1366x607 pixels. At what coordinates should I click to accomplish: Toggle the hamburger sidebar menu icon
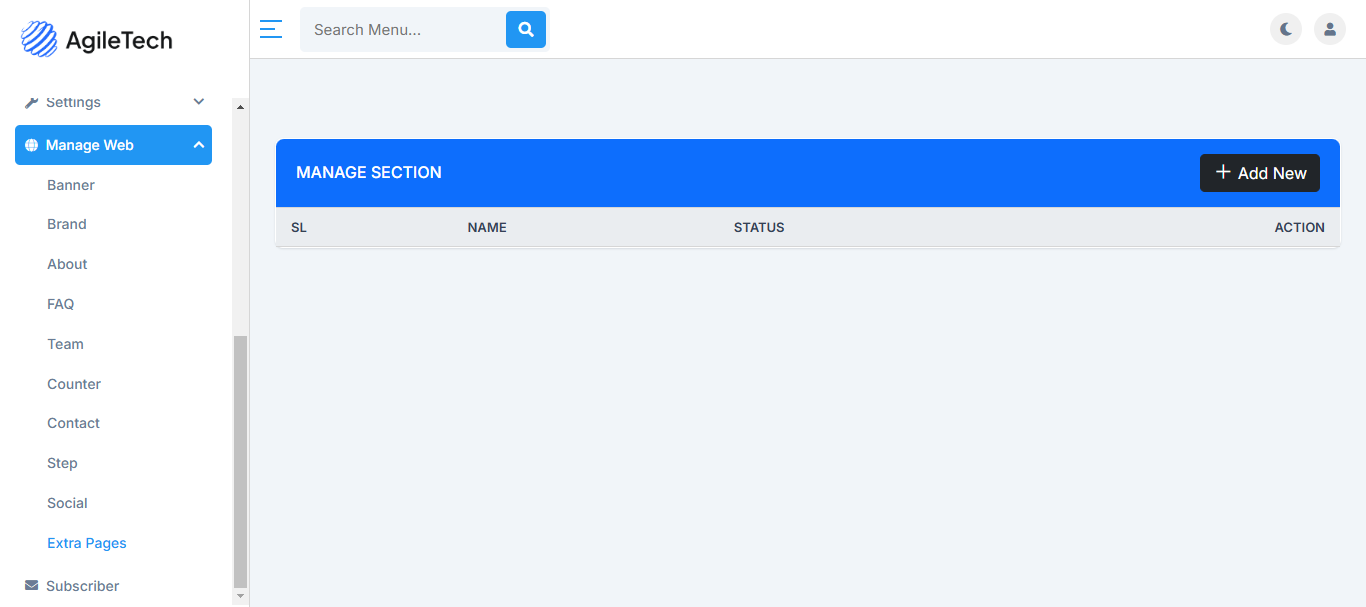click(x=271, y=29)
